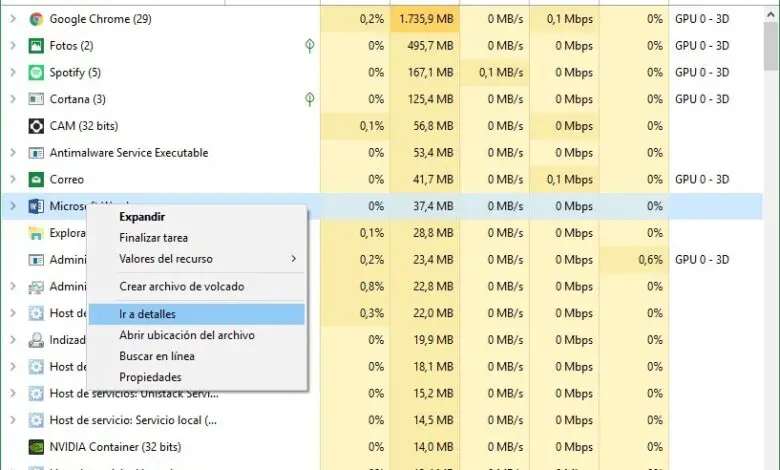This screenshot has width=780, height=470.
Task: Click the Cortana process icon
Action: point(36,99)
